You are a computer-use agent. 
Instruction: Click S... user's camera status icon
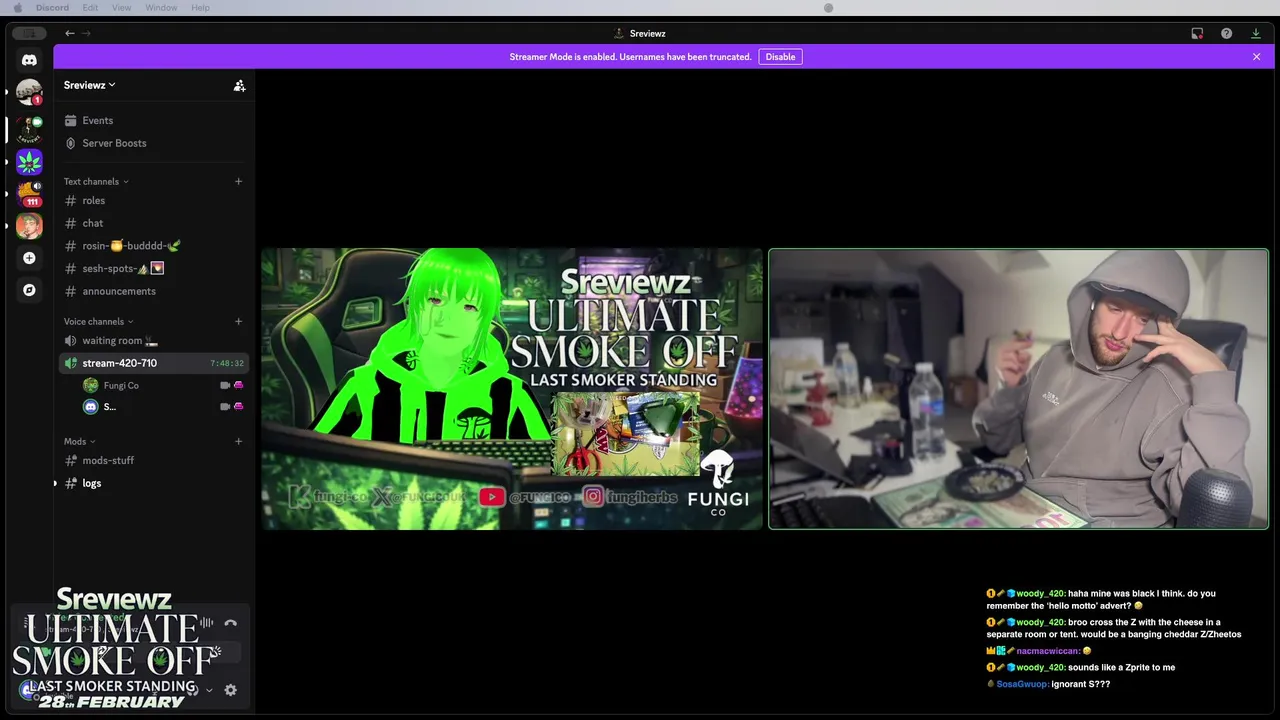tap(225, 407)
